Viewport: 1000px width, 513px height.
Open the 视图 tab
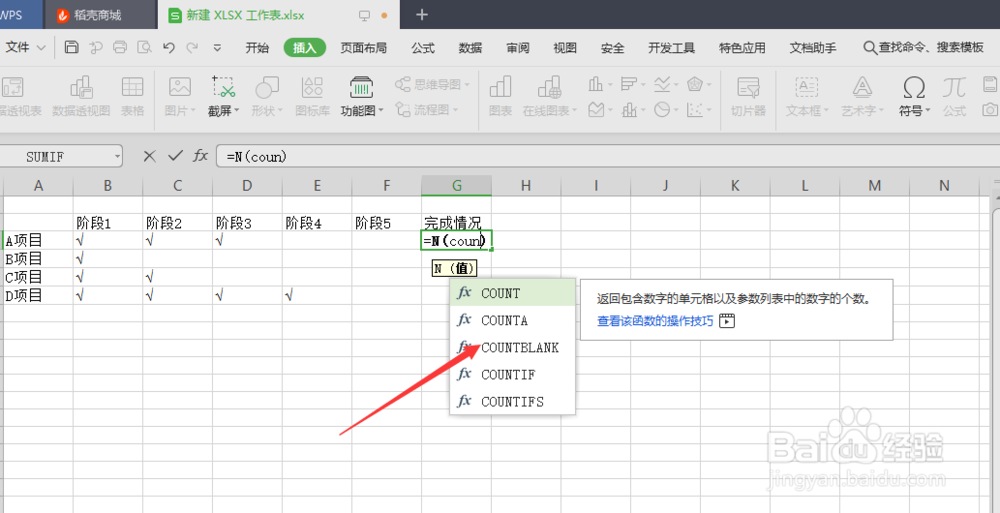pyautogui.click(x=565, y=48)
